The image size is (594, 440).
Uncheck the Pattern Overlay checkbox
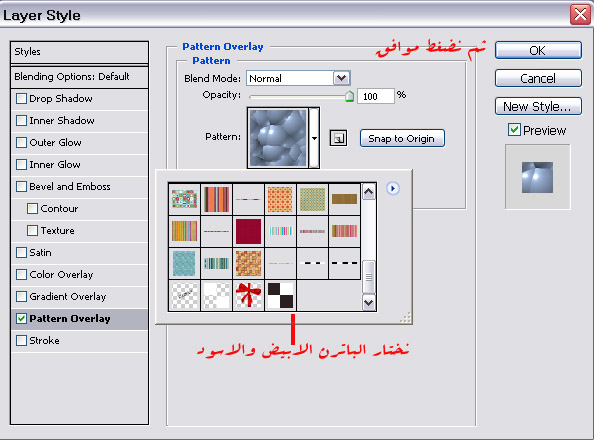pos(22,319)
